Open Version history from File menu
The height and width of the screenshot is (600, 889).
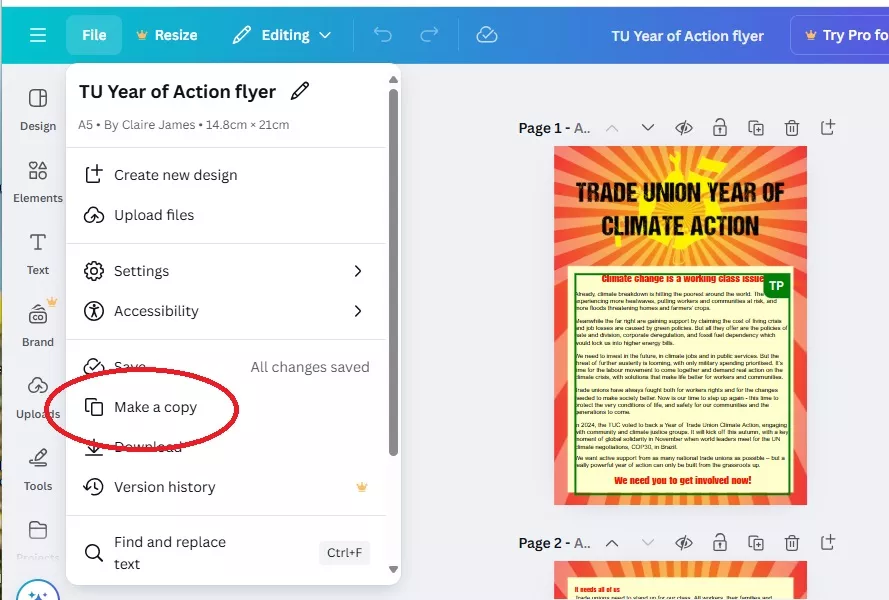pos(164,487)
